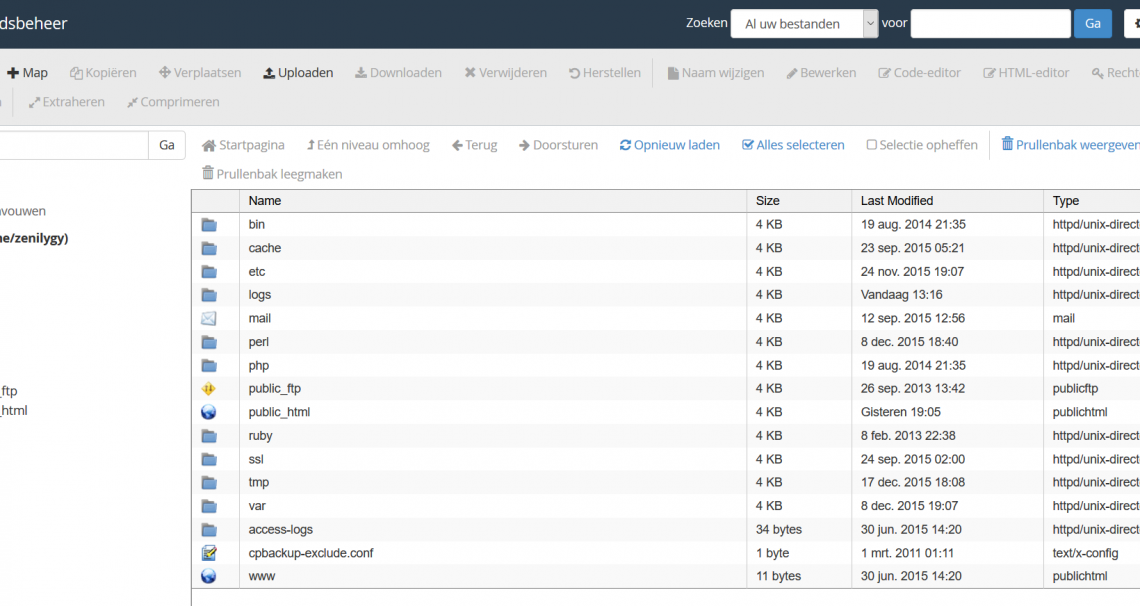Choose Naam wijzigen to rename
1140x606 pixels.
[x=715, y=73]
